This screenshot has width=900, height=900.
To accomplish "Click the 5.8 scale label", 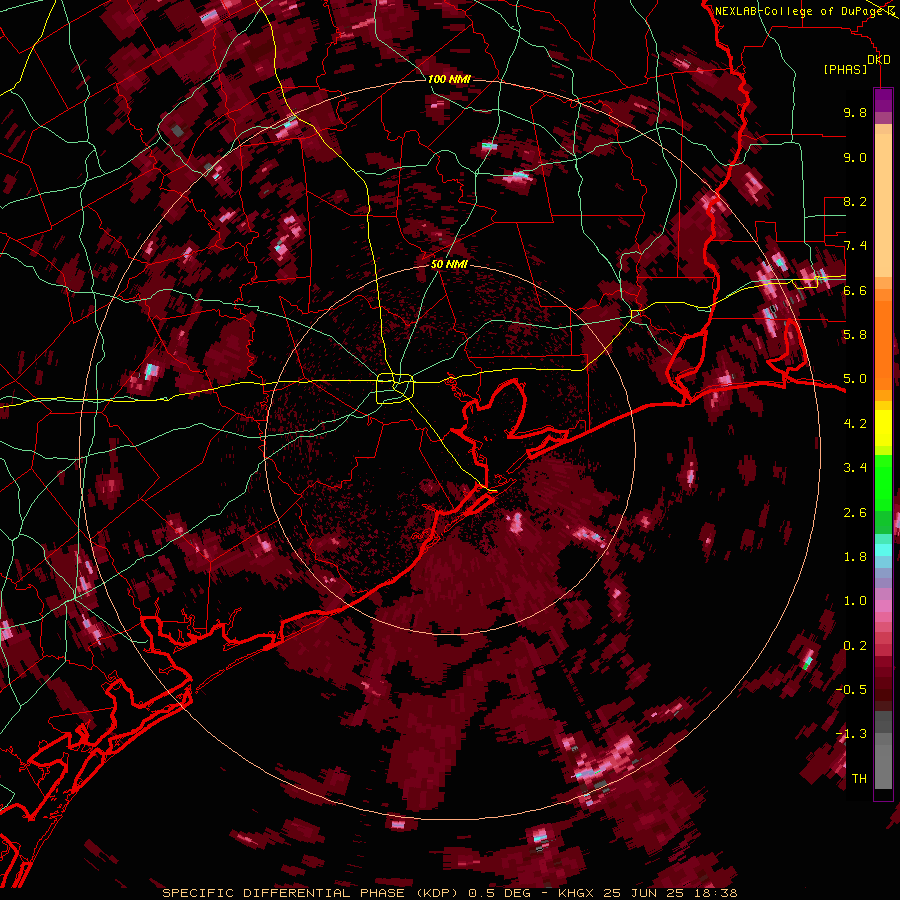I will (x=855, y=335).
